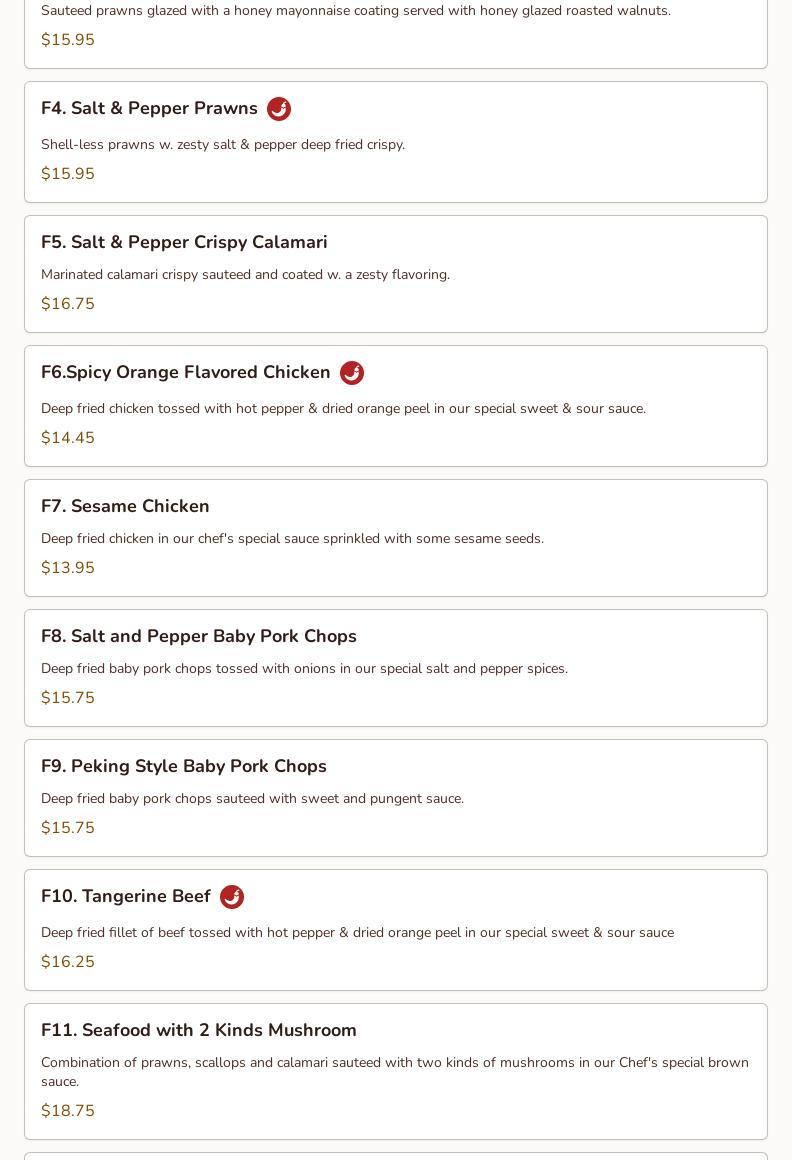Image resolution: width=792 pixels, height=1160 pixels.
Task: Select F10. Tangerine Beef title
Action: 126,896
